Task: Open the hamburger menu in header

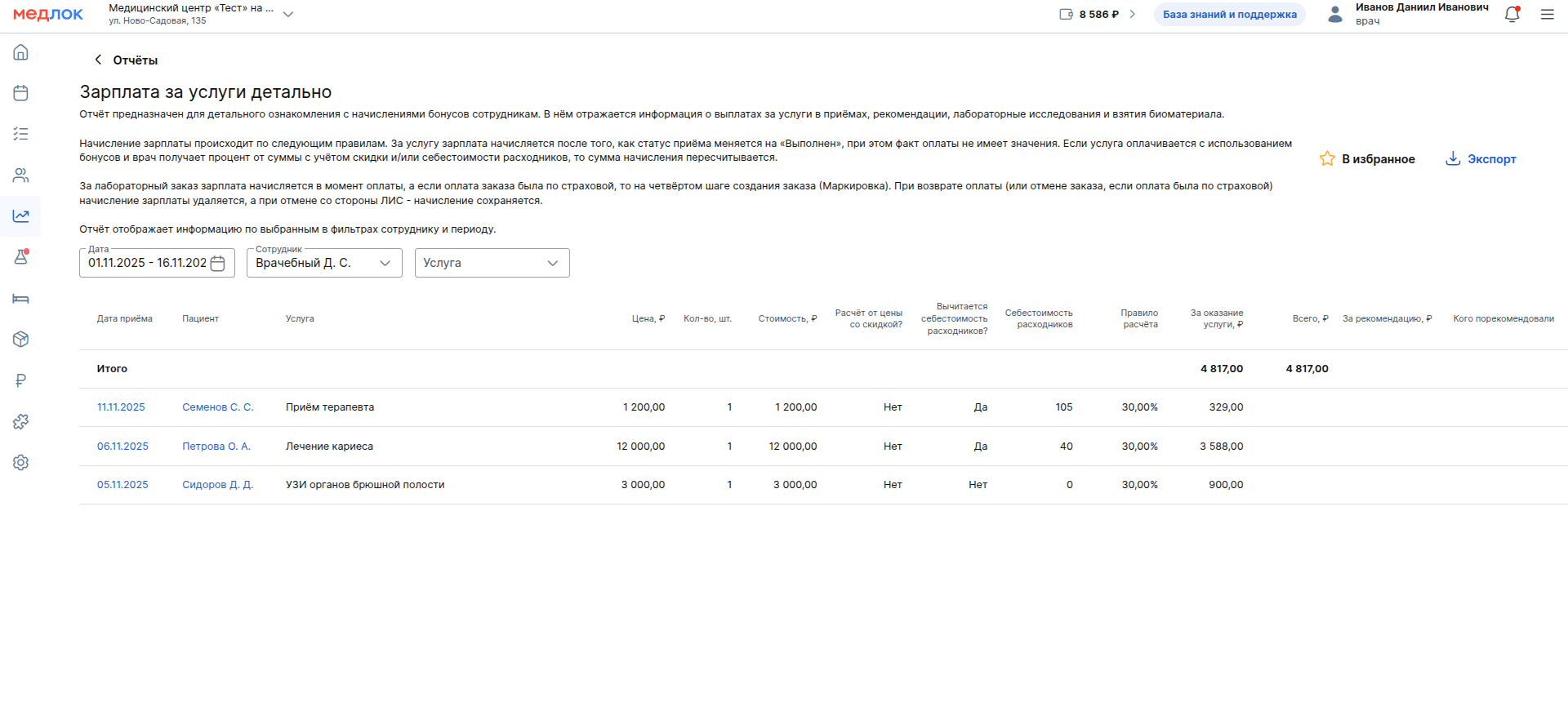Action: pos(1547,15)
